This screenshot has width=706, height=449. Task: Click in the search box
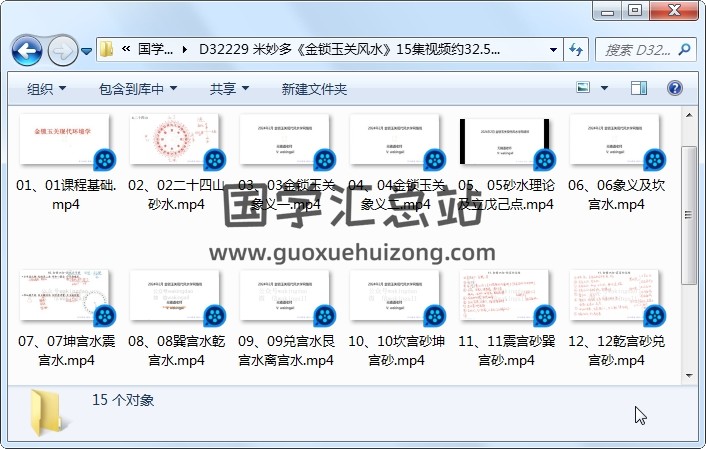point(640,50)
